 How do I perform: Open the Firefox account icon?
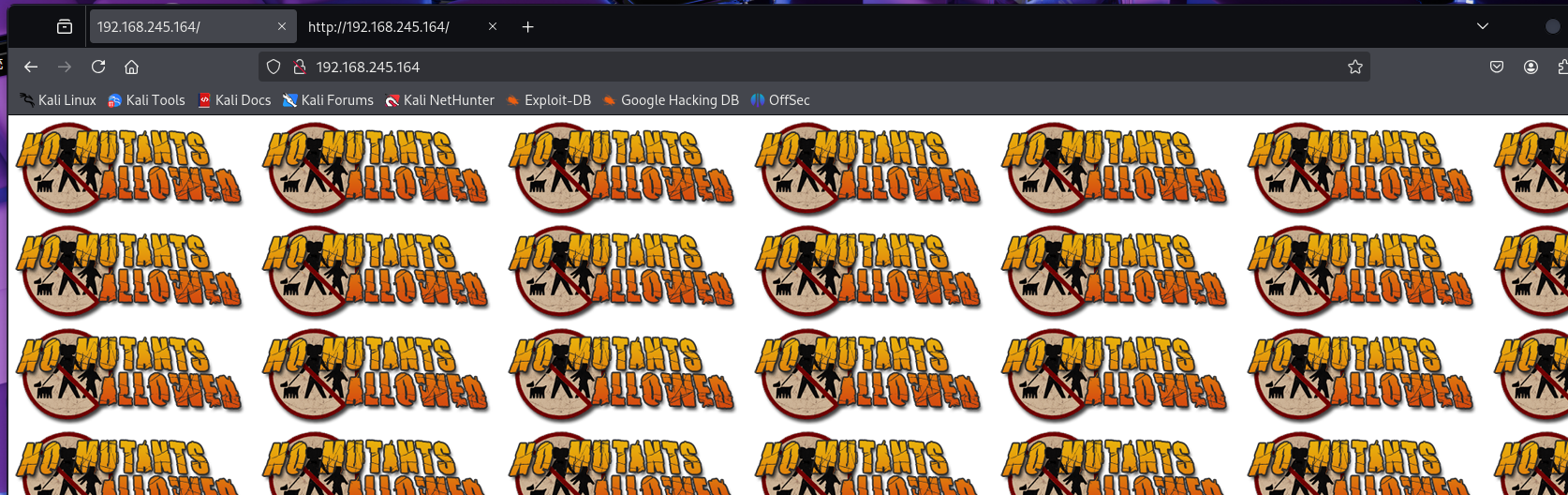(1531, 67)
